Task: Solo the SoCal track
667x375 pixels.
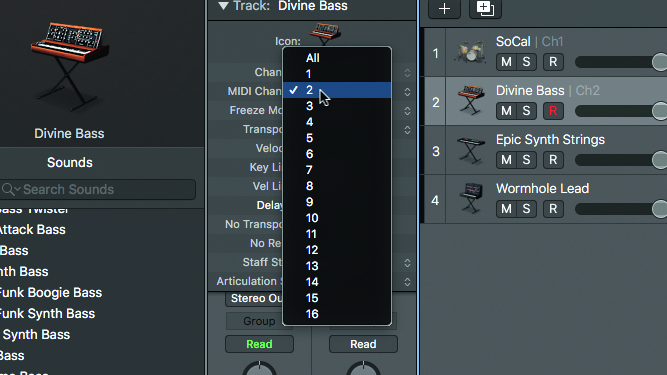Action: [526, 62]
